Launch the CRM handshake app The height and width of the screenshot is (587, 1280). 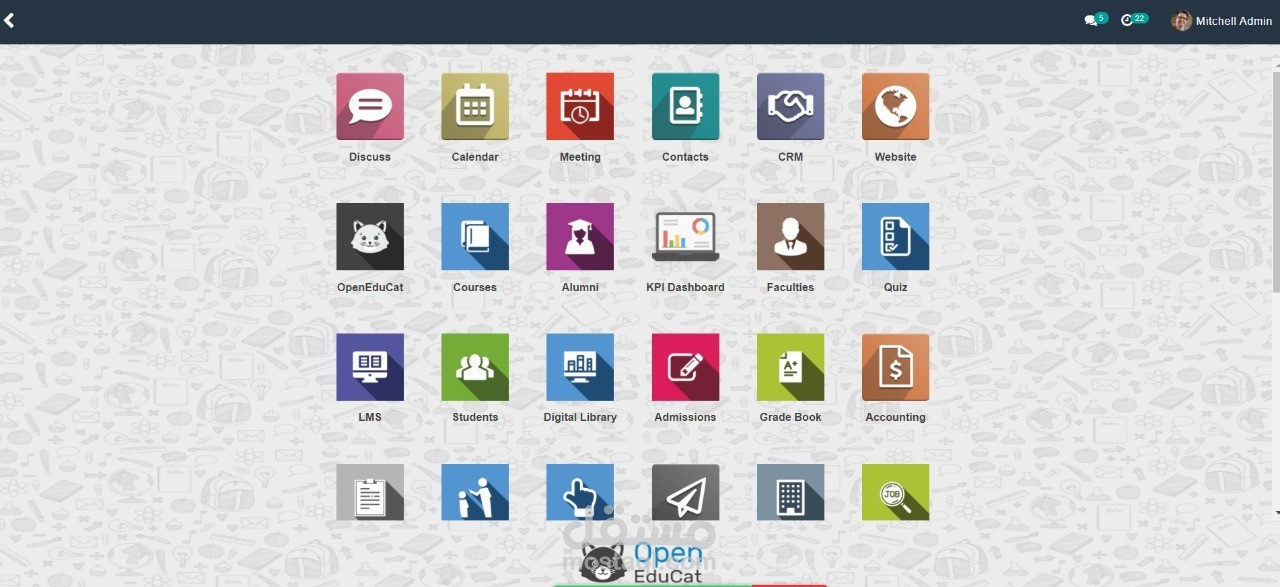(x=790, y=106)
